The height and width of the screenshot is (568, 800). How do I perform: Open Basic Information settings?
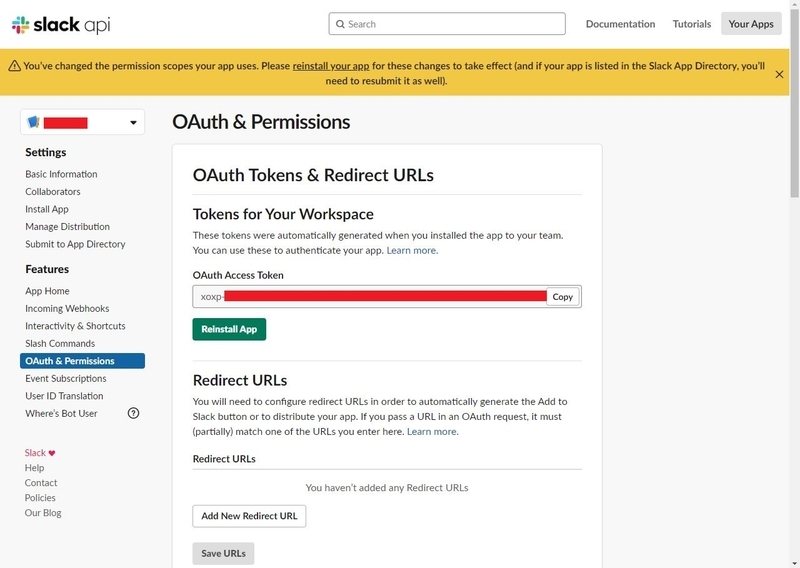pyautogui.click(x=61, y=174)
